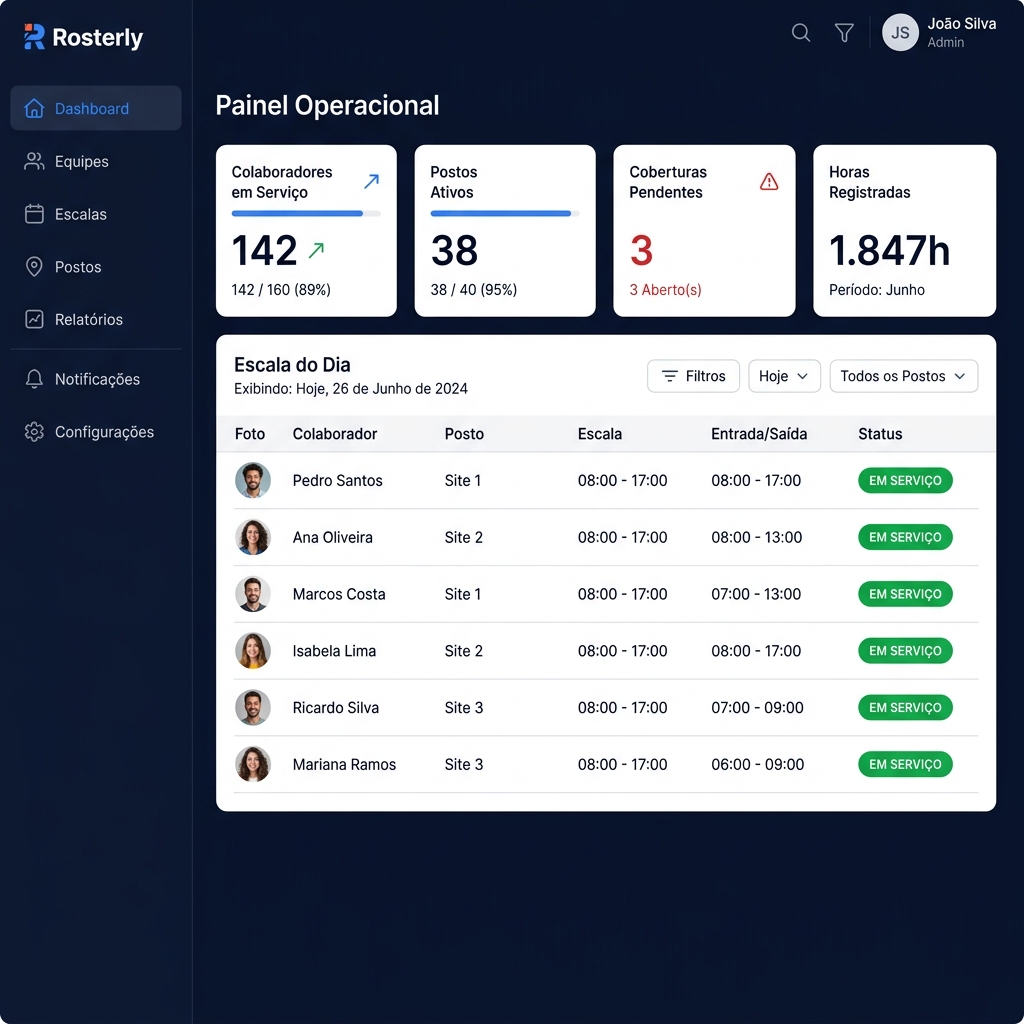Open the Dashboard menu item
This screenshot has width=1024, height=1024.
tap(96, 108)
